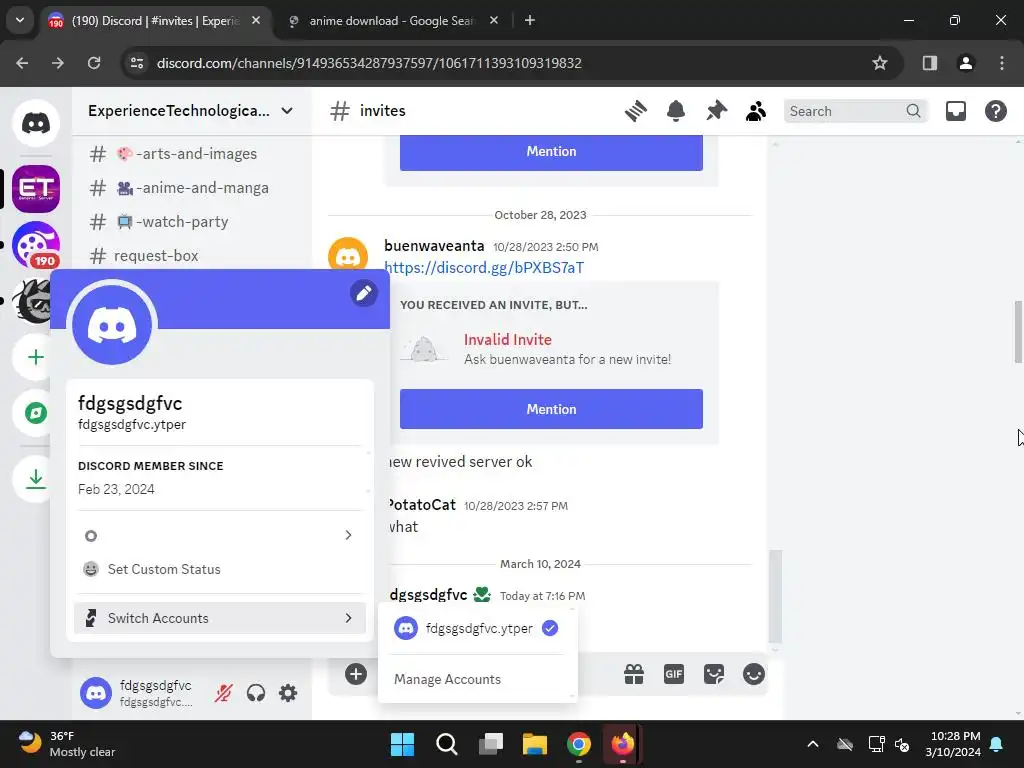
Task: Open Windows taskbar search
Action: [447, 744]
